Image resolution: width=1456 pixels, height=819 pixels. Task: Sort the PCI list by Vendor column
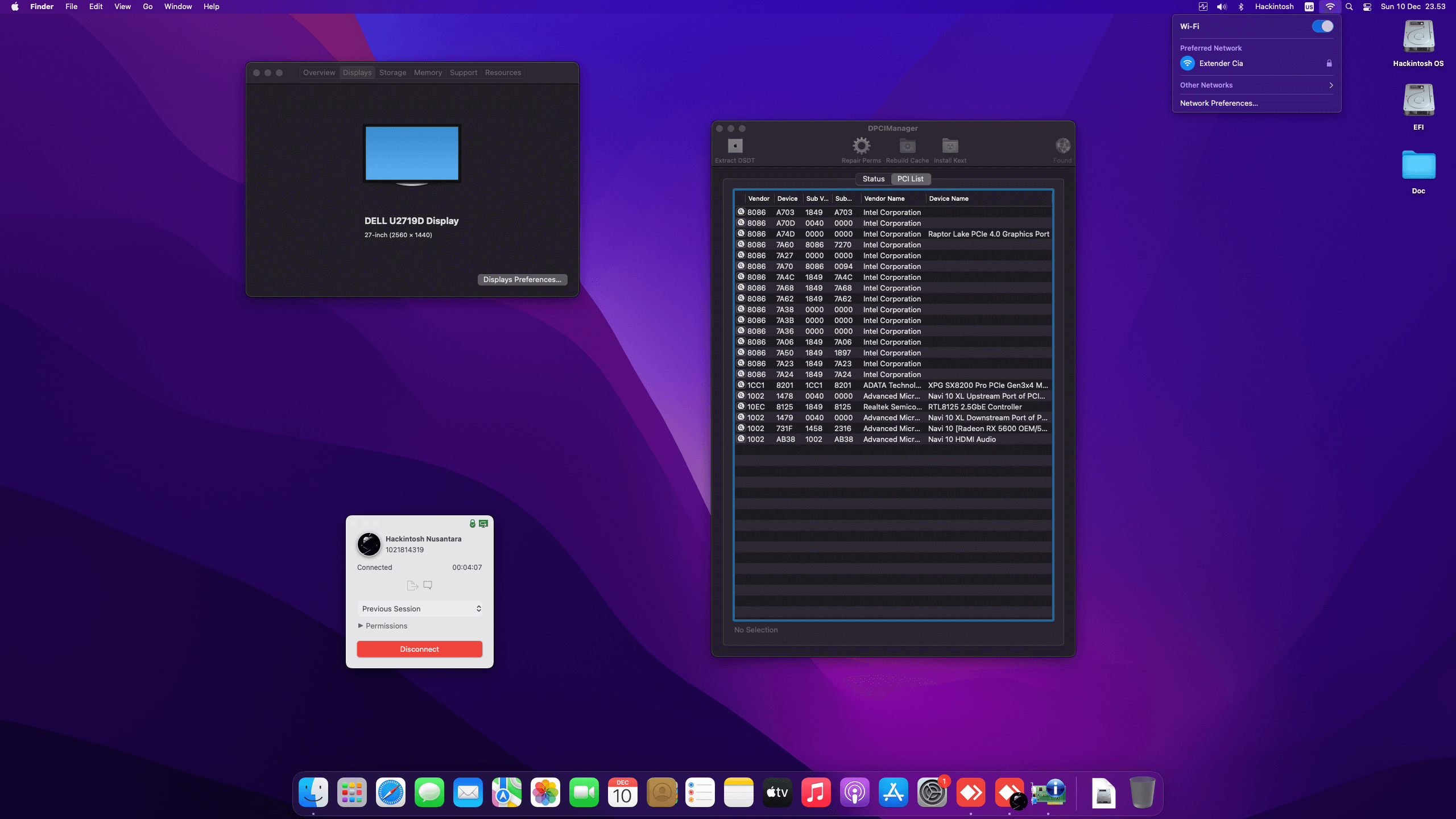pyautogui.click(x=759, y=198)
